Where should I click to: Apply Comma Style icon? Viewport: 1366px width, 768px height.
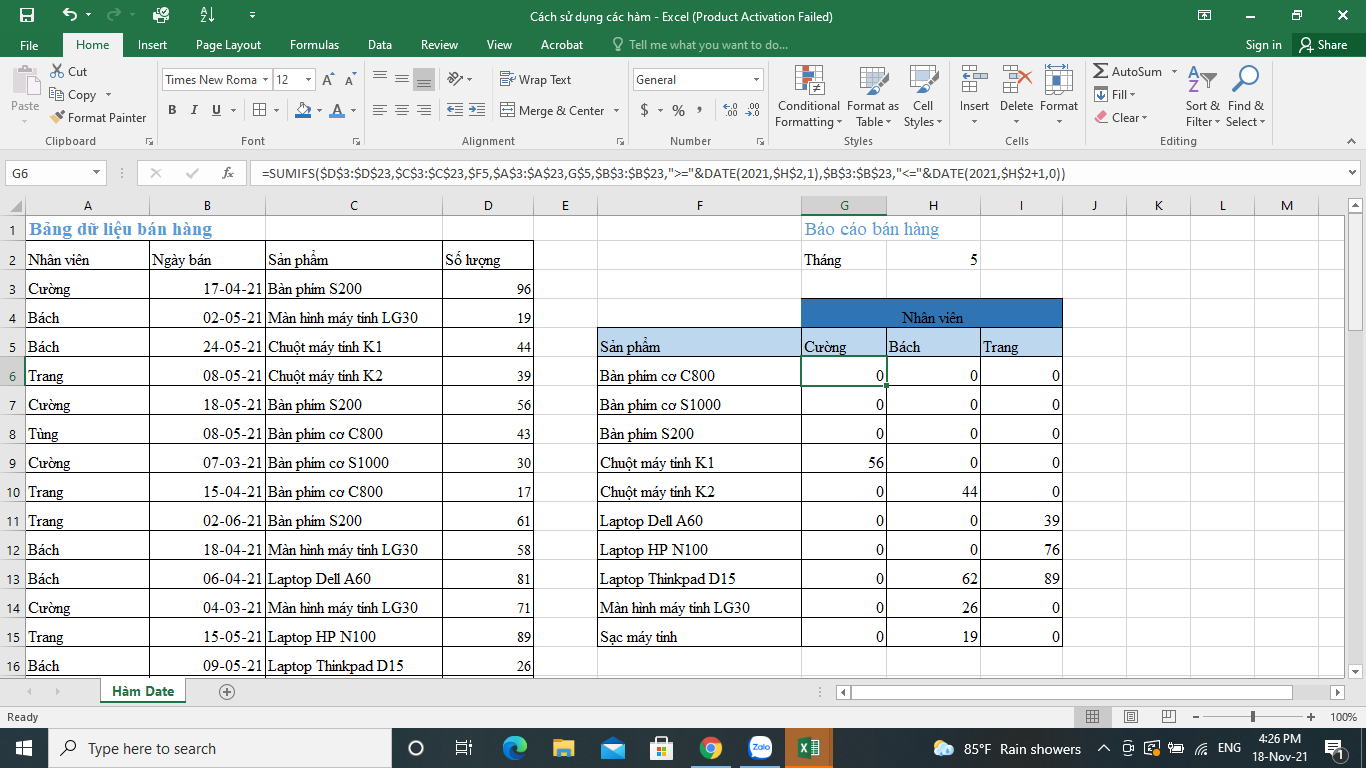click(701, 110)
